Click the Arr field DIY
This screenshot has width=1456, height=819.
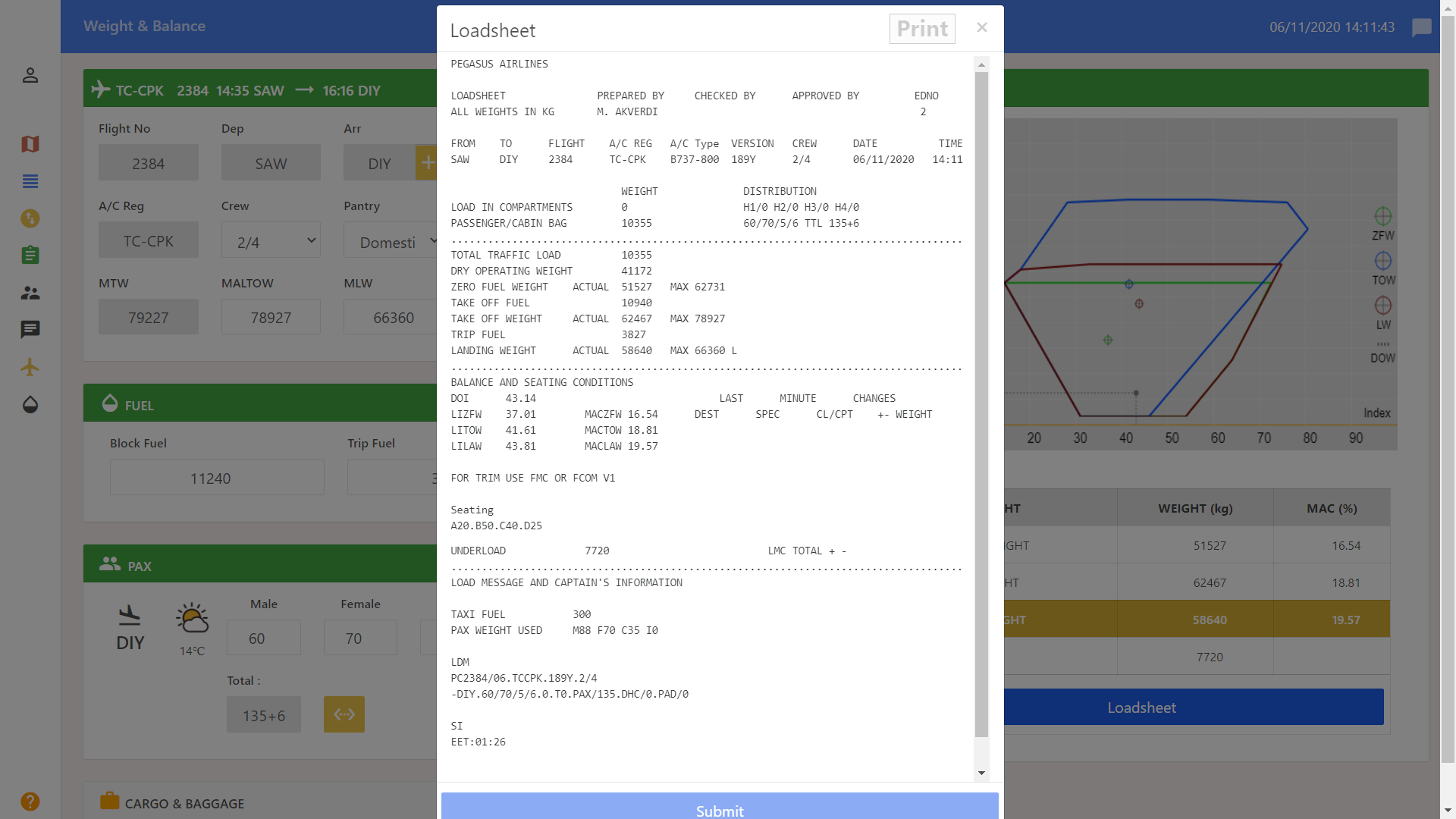coord(379,163)
